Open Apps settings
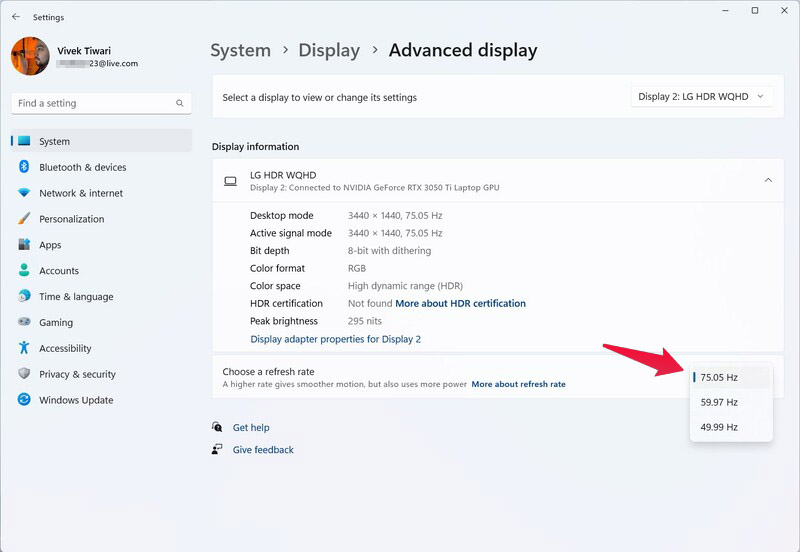Image resolution: width=800 pixels, height=552 pixels. (102, 244)
